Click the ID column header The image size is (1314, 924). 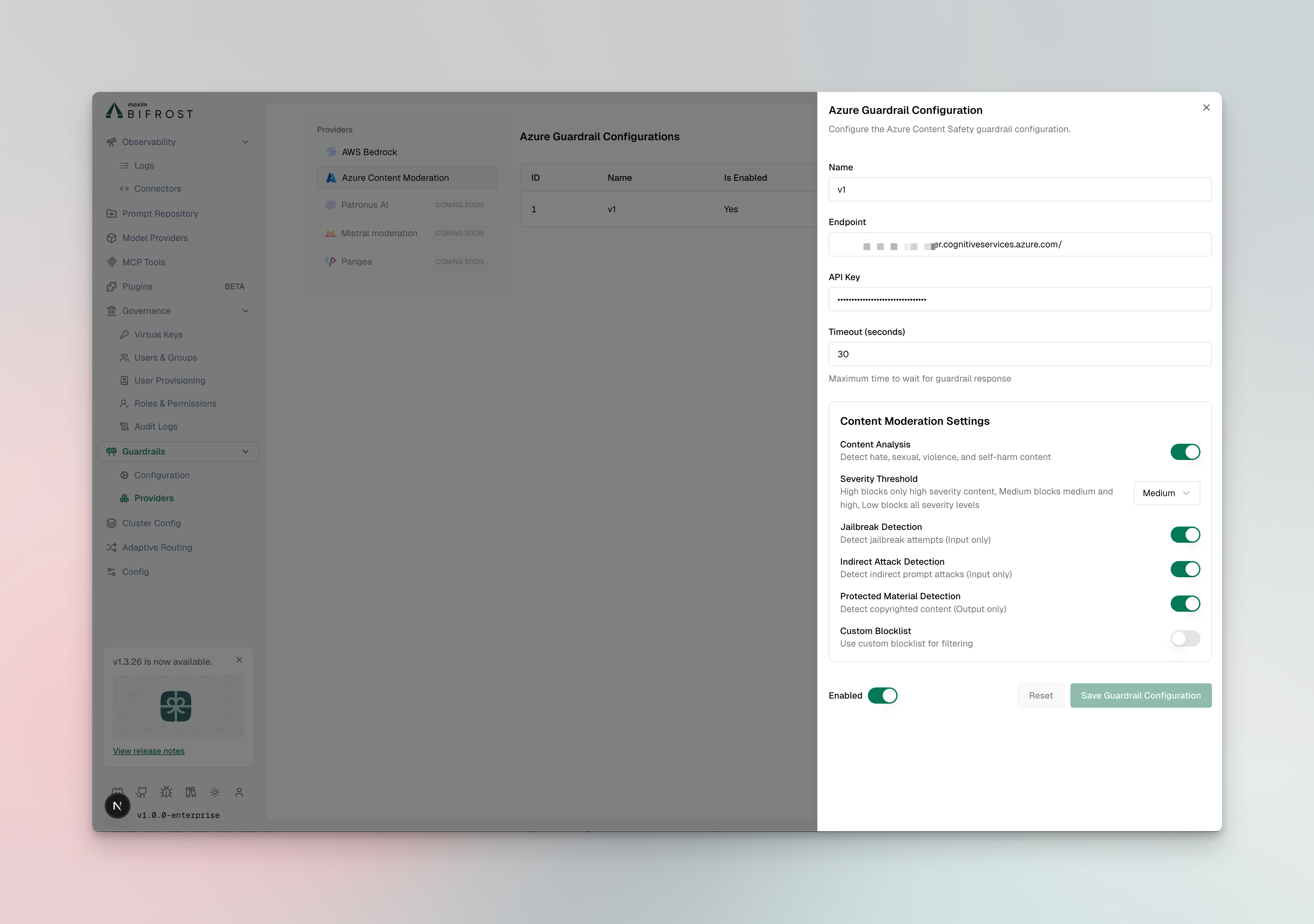click(x=535, y=178)
